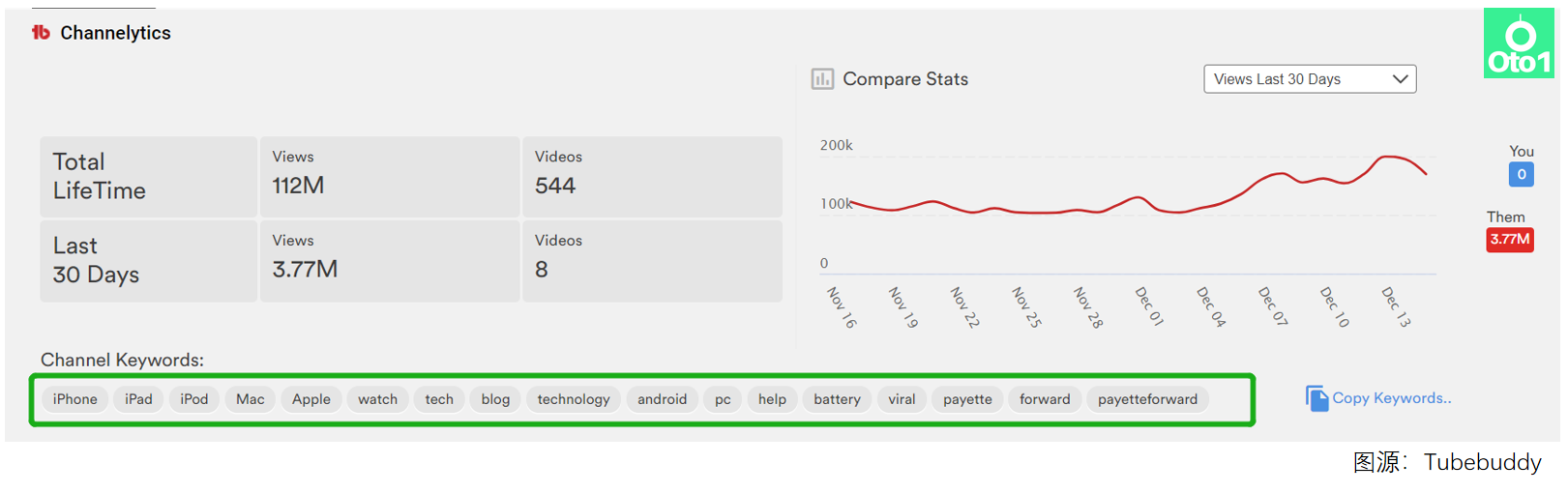
Task: Click the TubeBuddy logo icon
Action: pos(41,33)
